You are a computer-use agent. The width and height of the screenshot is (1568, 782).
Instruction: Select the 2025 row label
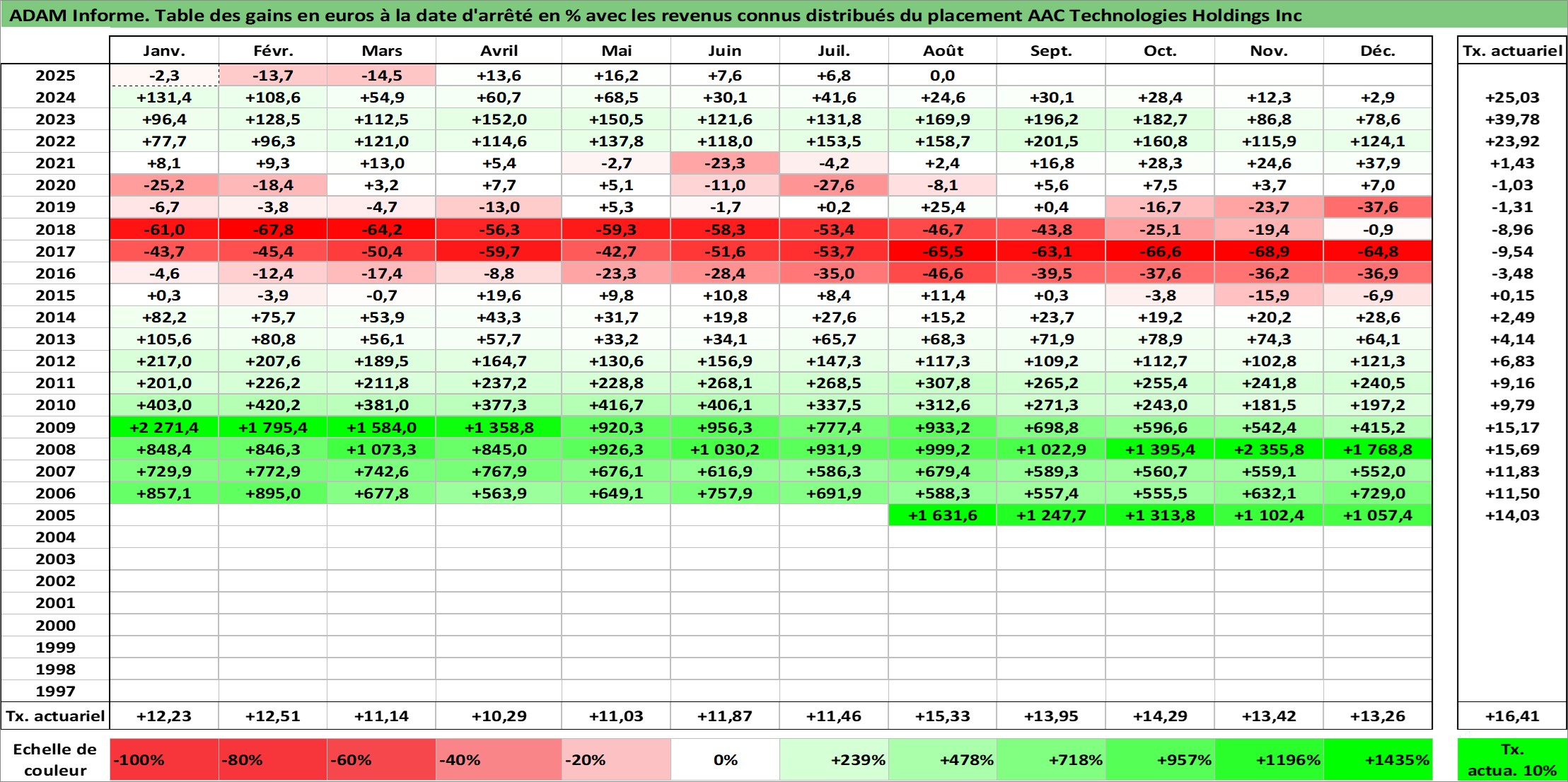pyautogui.click(x=55, y=76)
